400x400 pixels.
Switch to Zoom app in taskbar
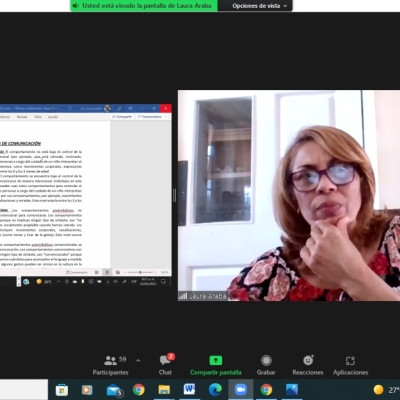tap(241, 389)
